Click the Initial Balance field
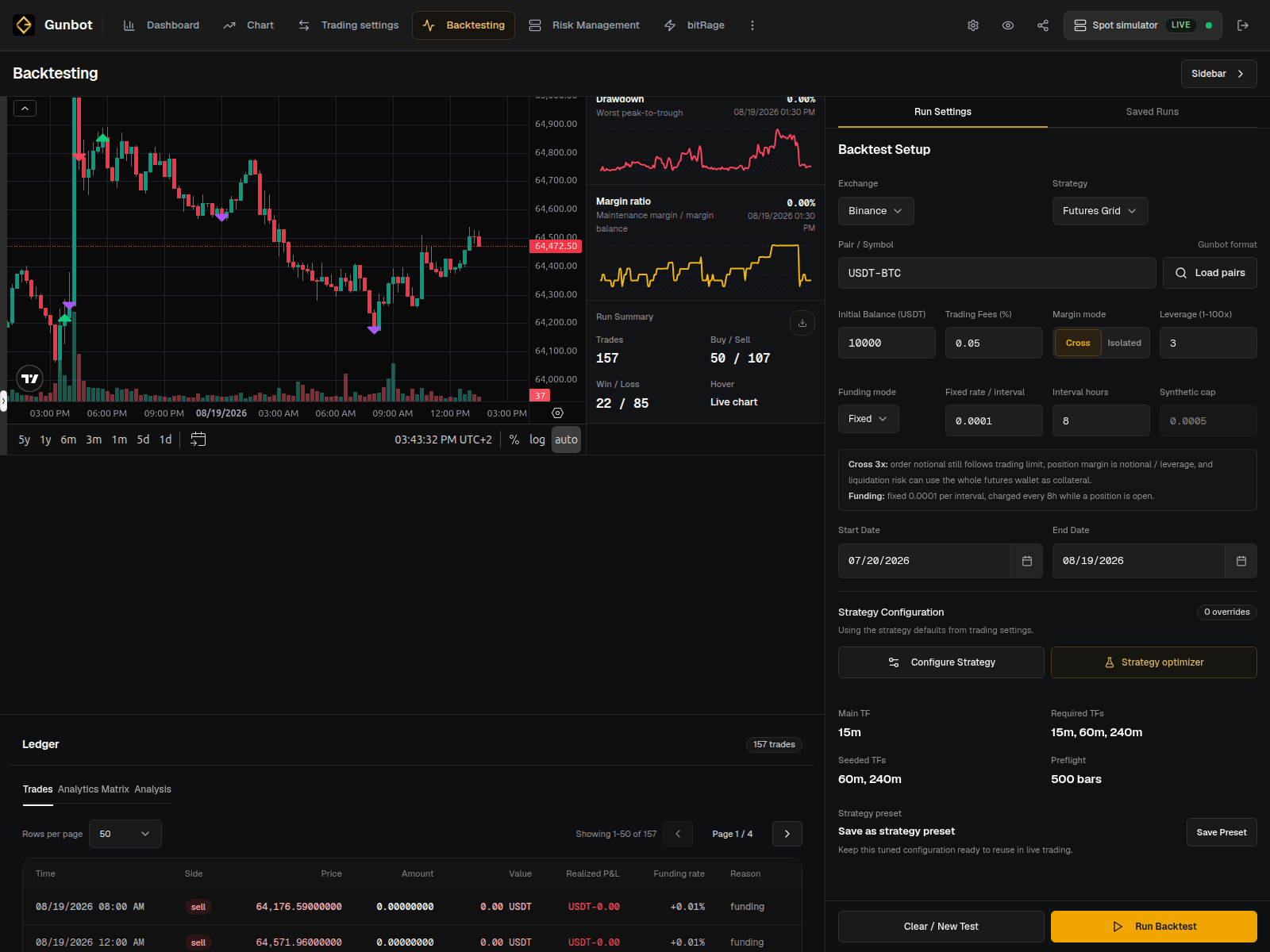Image resolution: width=1270 pixels, height=952 pixels. point(887,343)
